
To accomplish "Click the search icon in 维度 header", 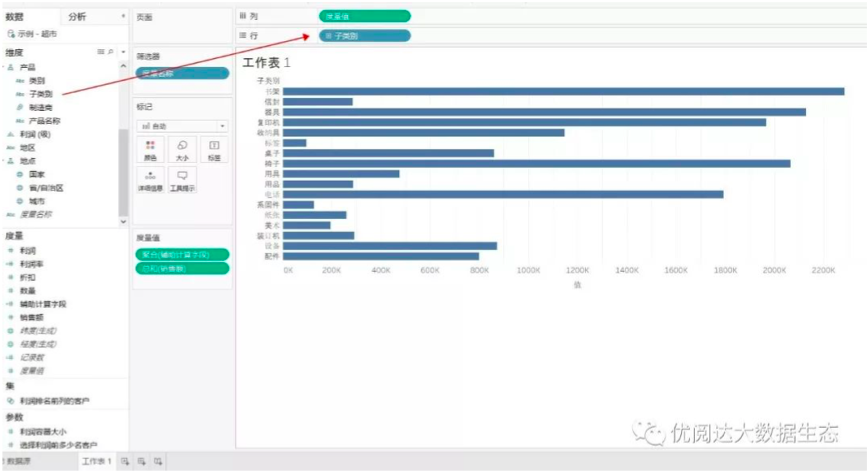I will [109, 51].
